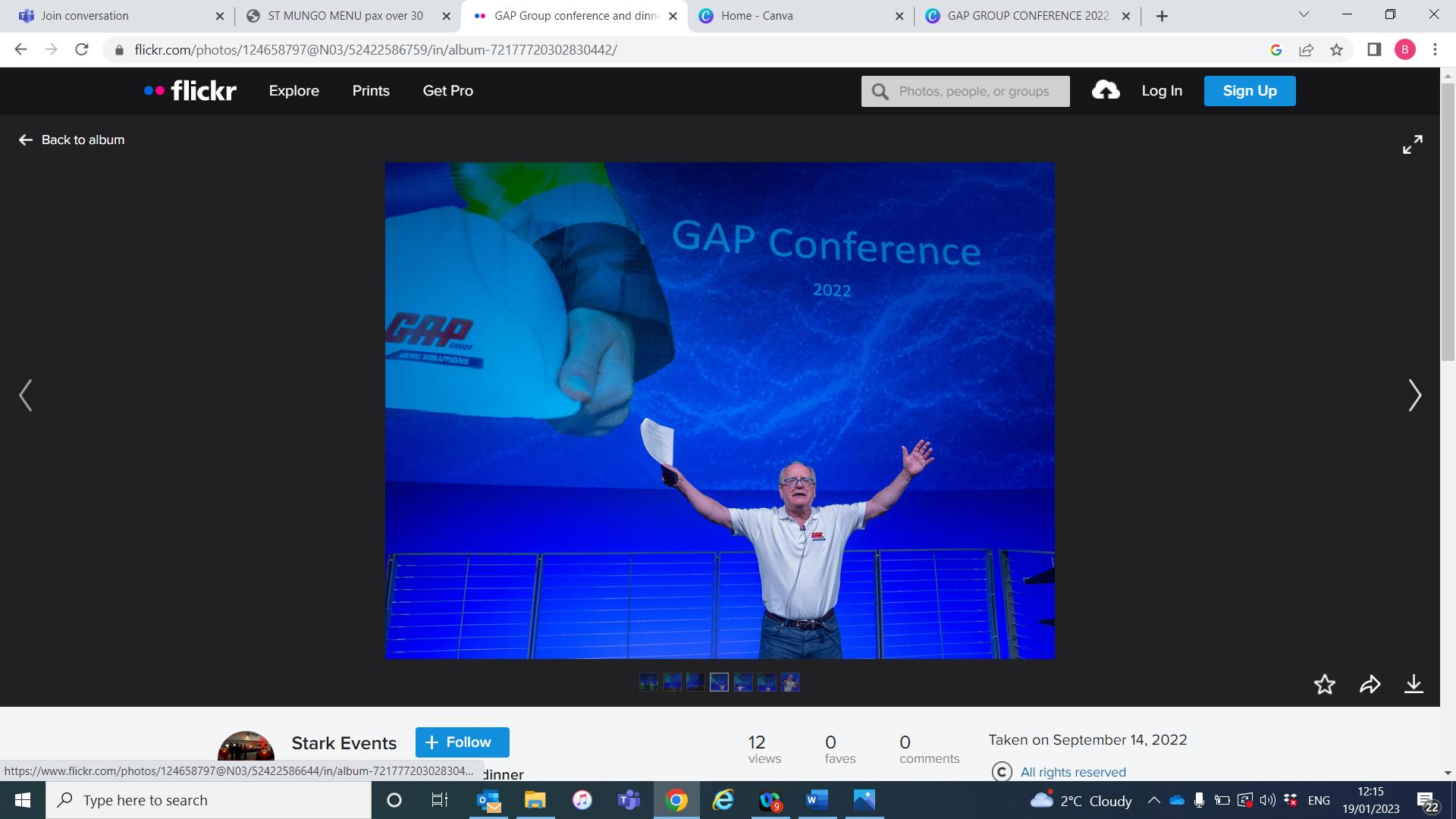Go to previous photo with the left chevron
Screen dimensions: 1456x819
(26, 395)
